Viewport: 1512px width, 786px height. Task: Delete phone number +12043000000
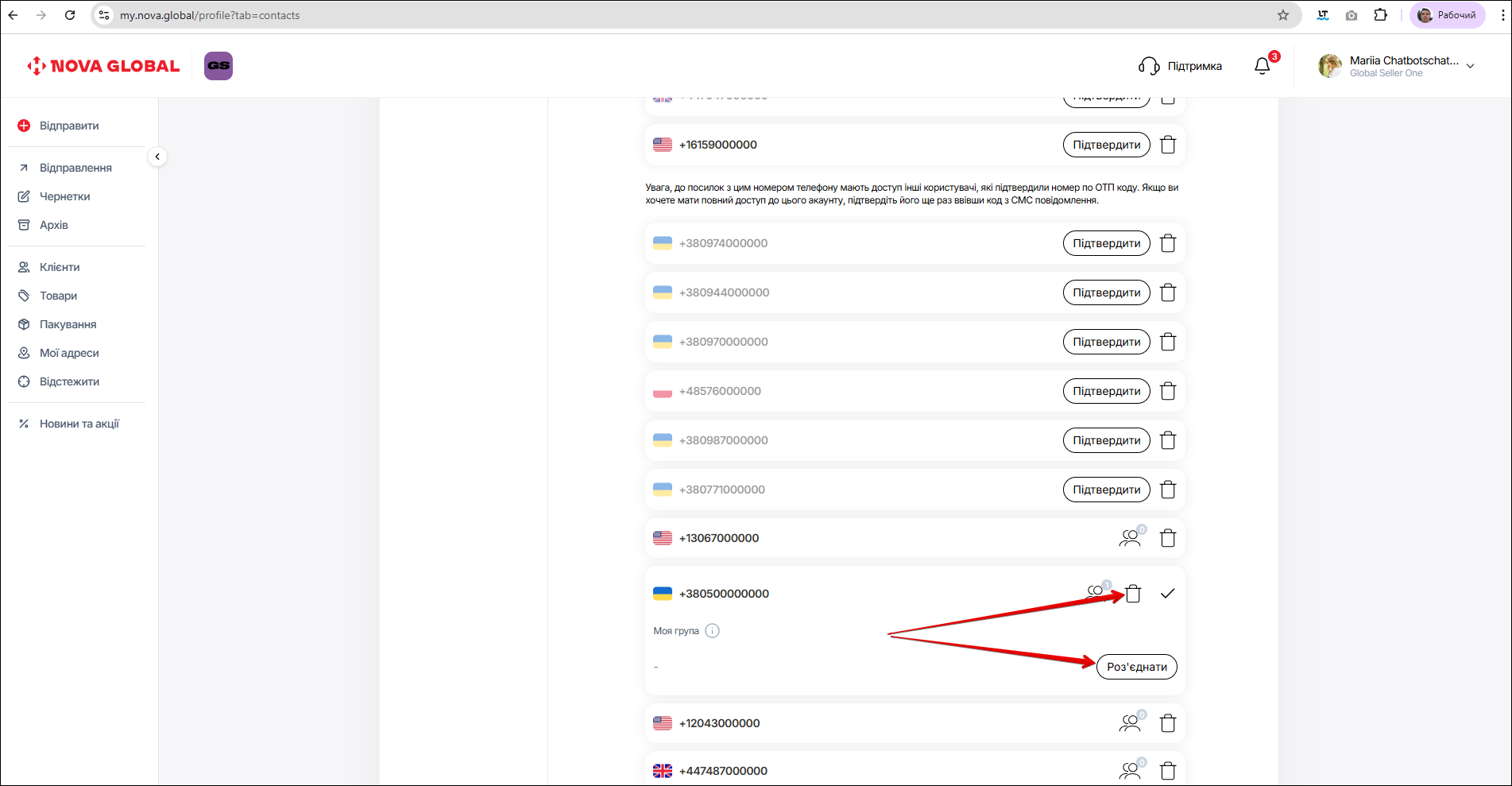(1168, 723)
